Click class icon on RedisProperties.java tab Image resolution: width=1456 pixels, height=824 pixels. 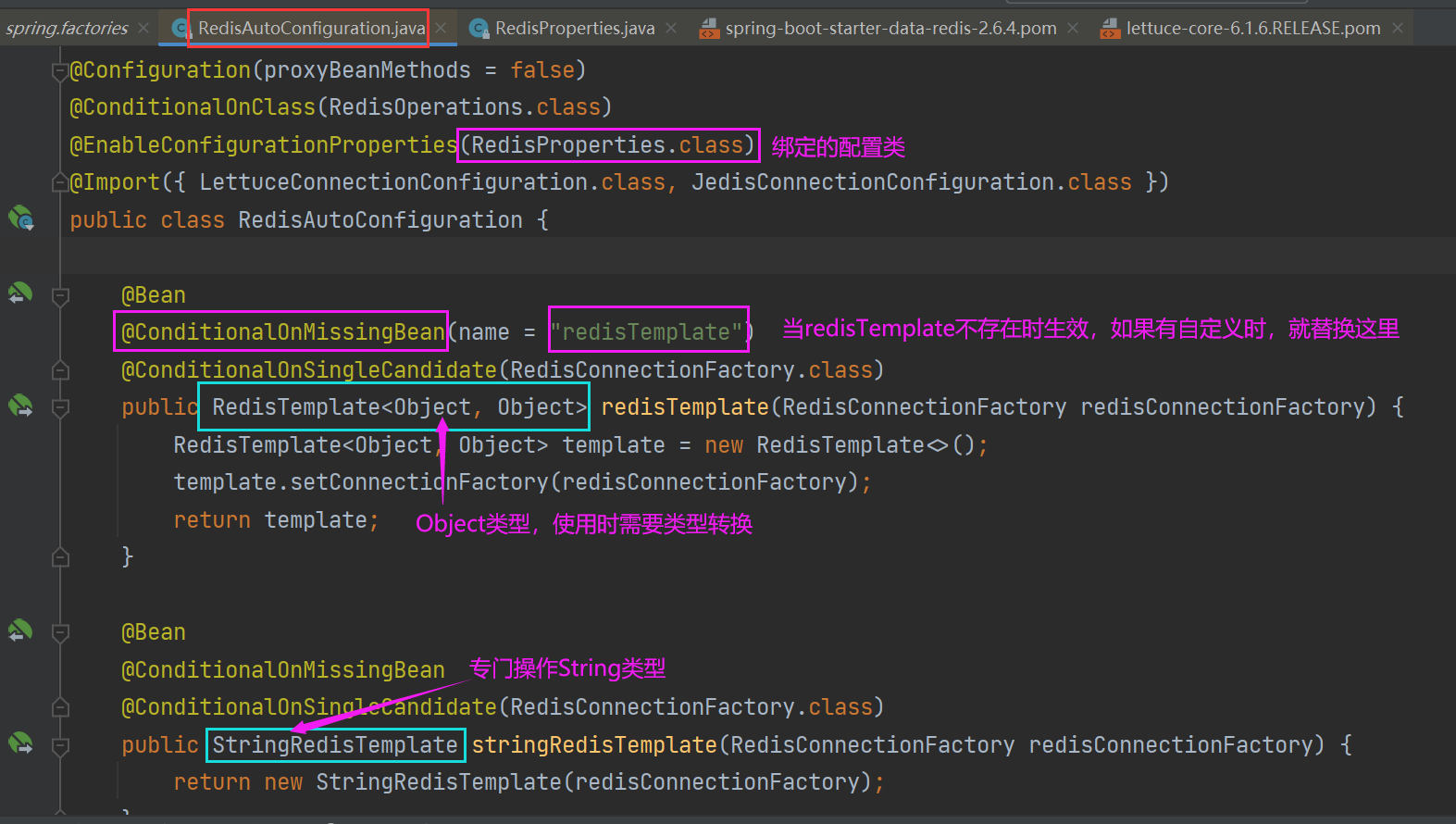[479, 29]
